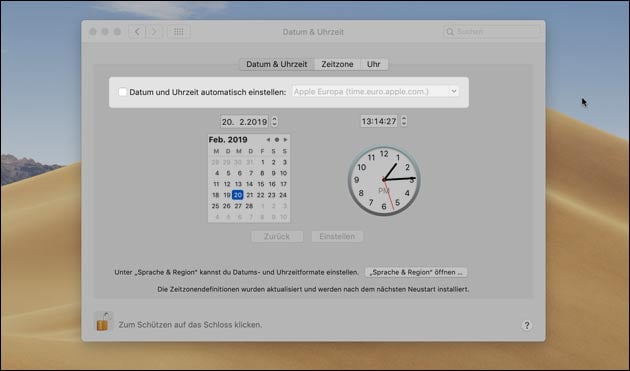Click the Feb. 2019 calendar header
Viewport: 630px width, 371px height.
(x=228, y=140)
